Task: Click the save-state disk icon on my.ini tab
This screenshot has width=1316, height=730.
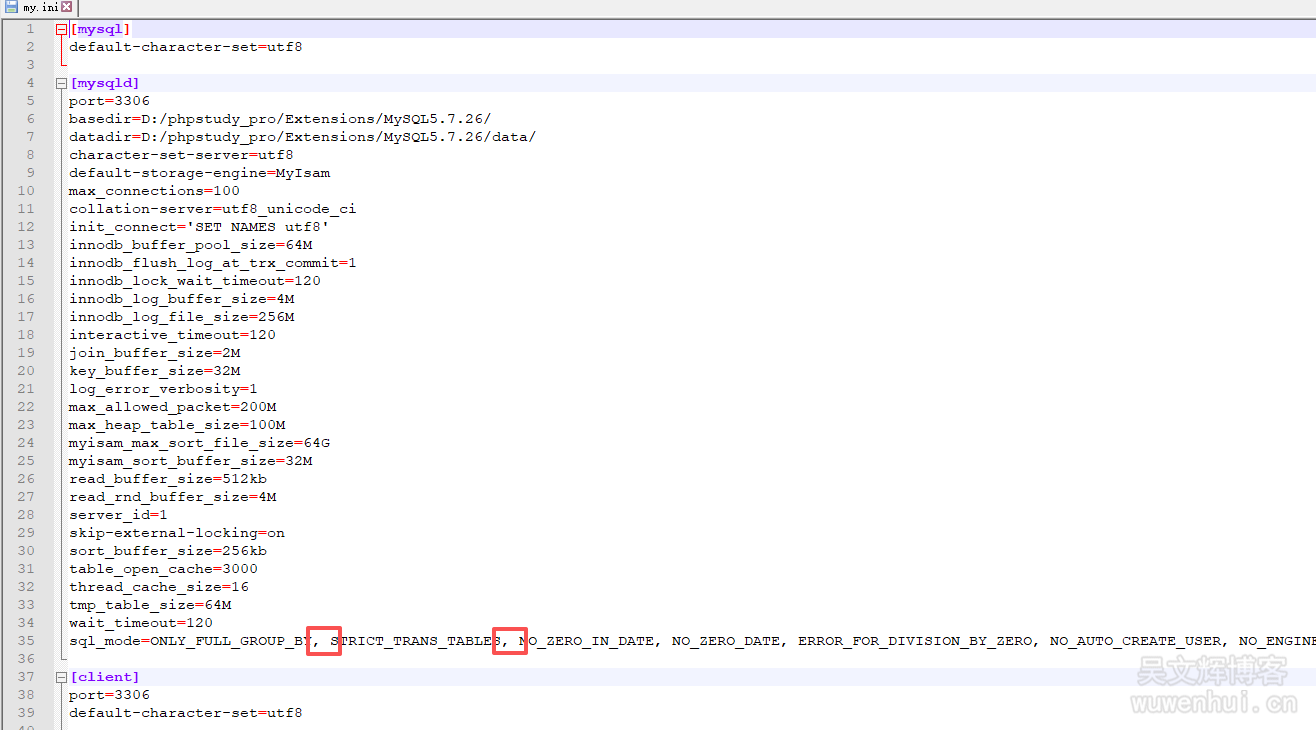Action: [x=11, y=7]
